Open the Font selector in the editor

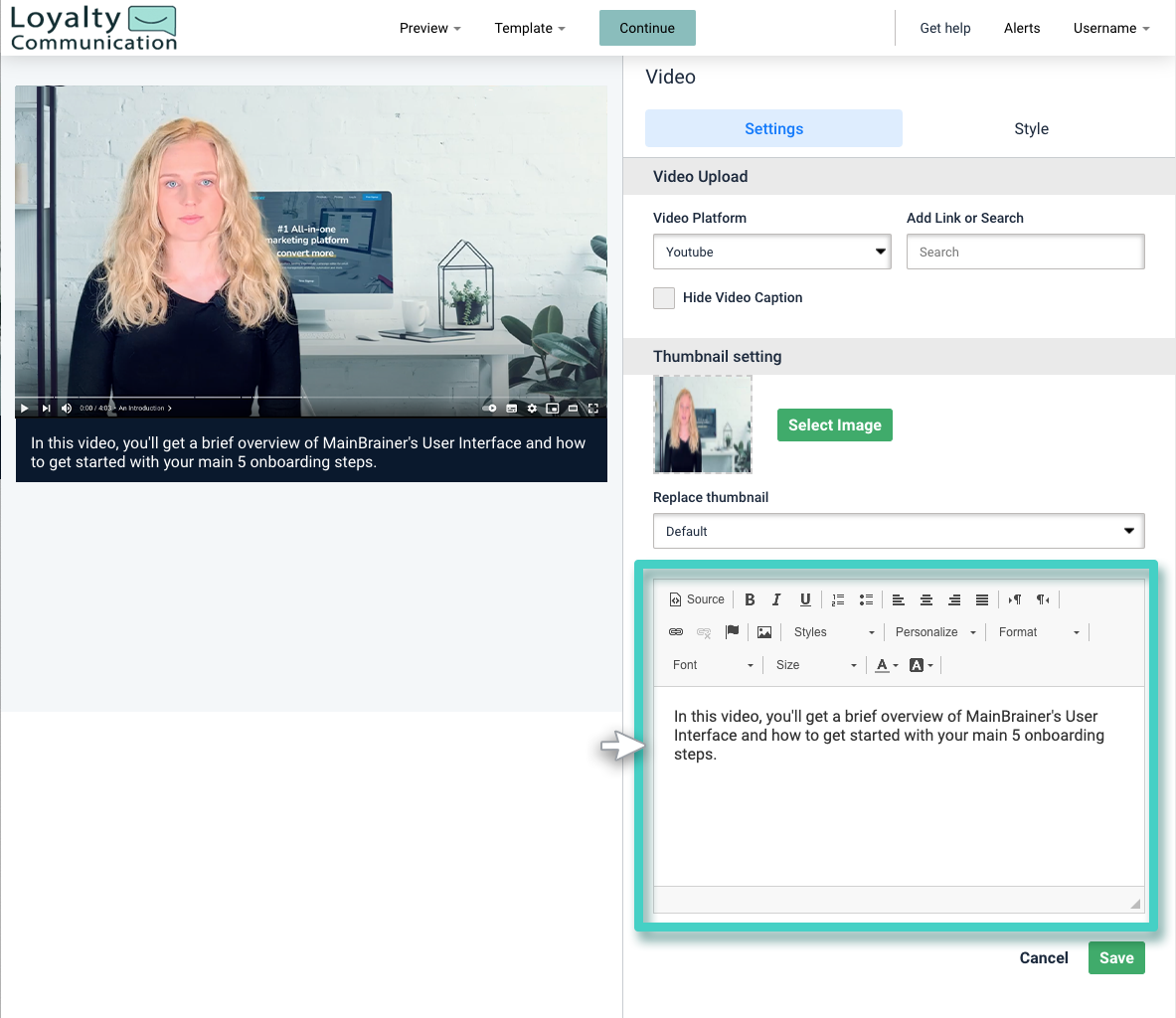tap(711, 664)
